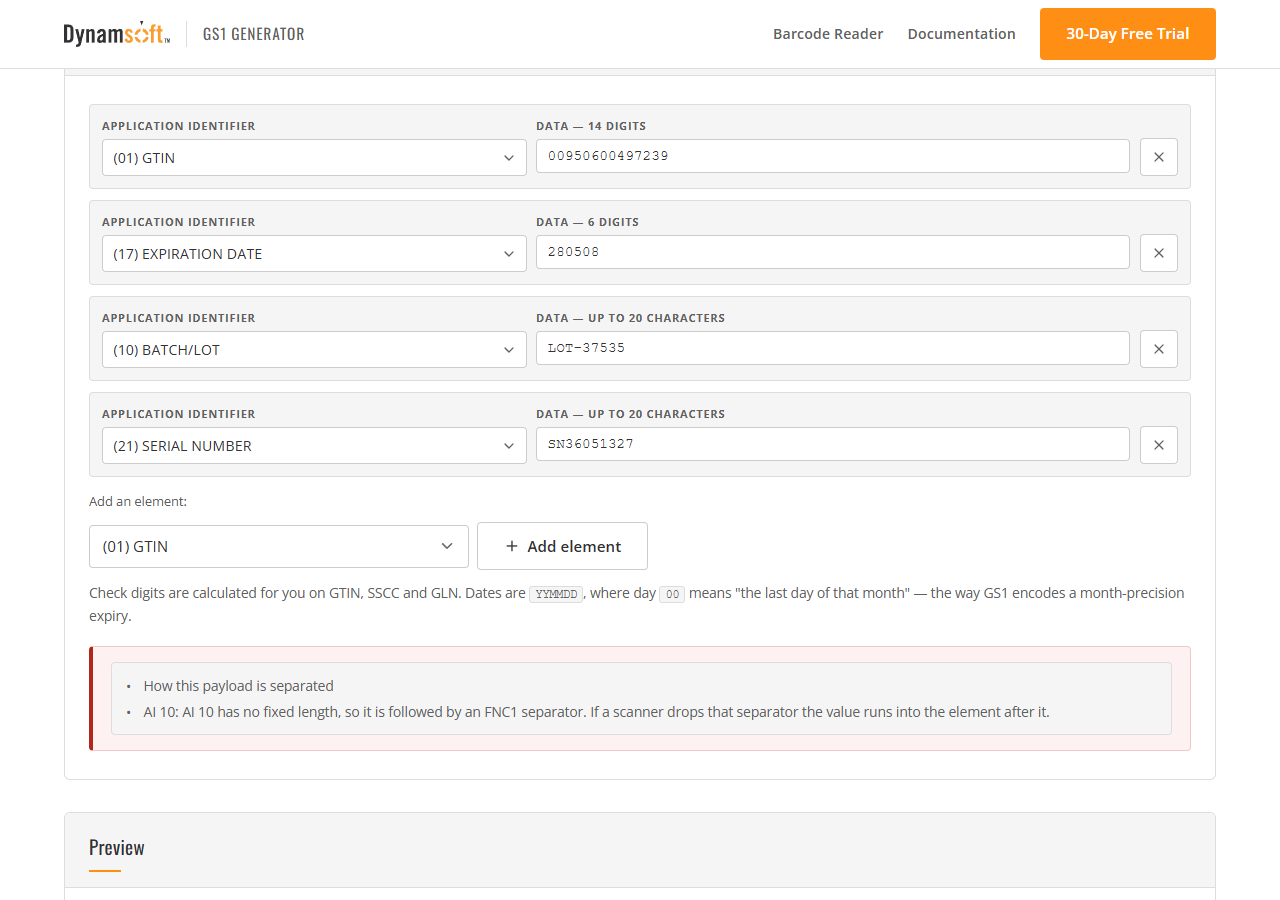The image size is (1280, 900).
Task: Open the Barcode Reader link
Action: click(828, 34)
